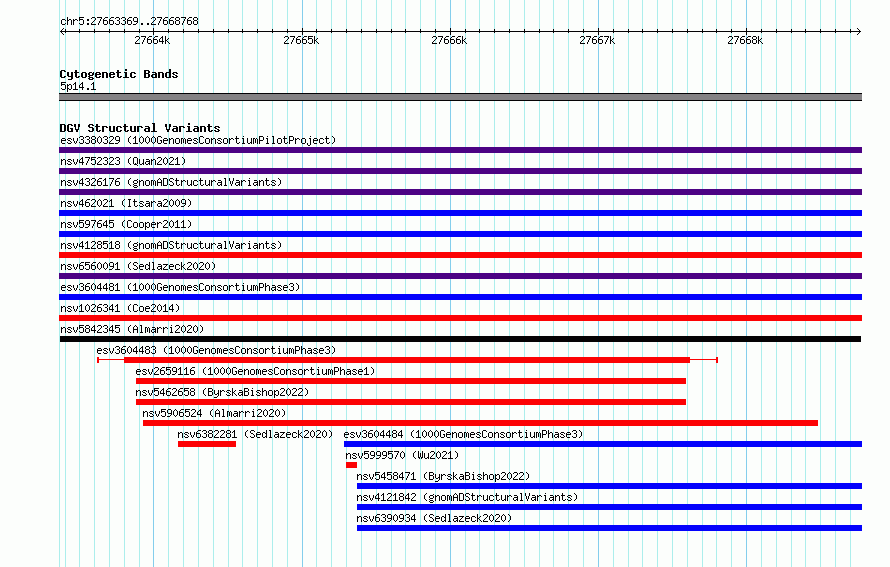Select the blue bar under nsv5458471 (ByrskaBishop2022)
The width and height of the screenshot is (890, 567).
(x=610, y=486)
